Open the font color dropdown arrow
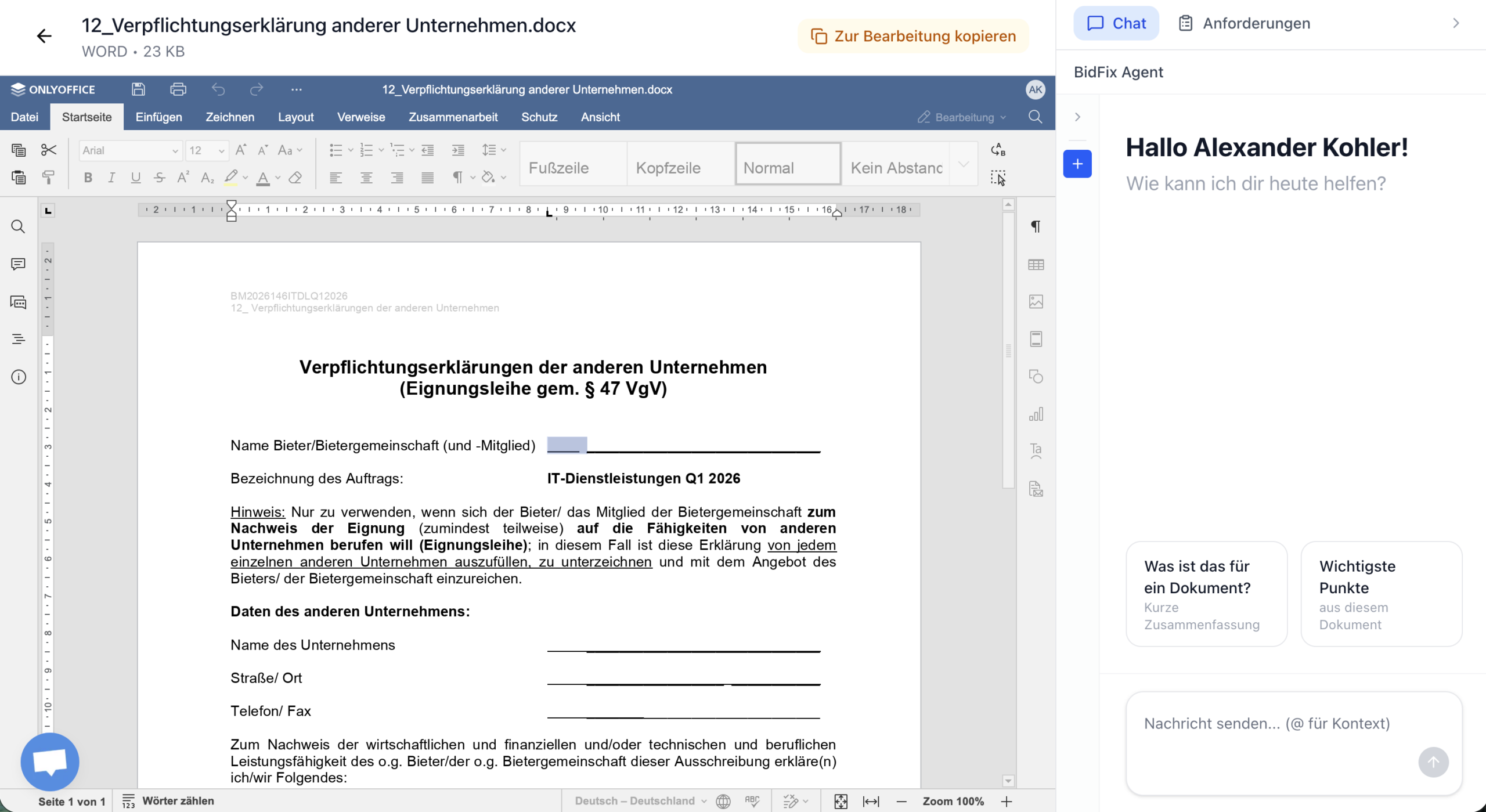Screen dimensions: 1486x812 click(278, 178)
